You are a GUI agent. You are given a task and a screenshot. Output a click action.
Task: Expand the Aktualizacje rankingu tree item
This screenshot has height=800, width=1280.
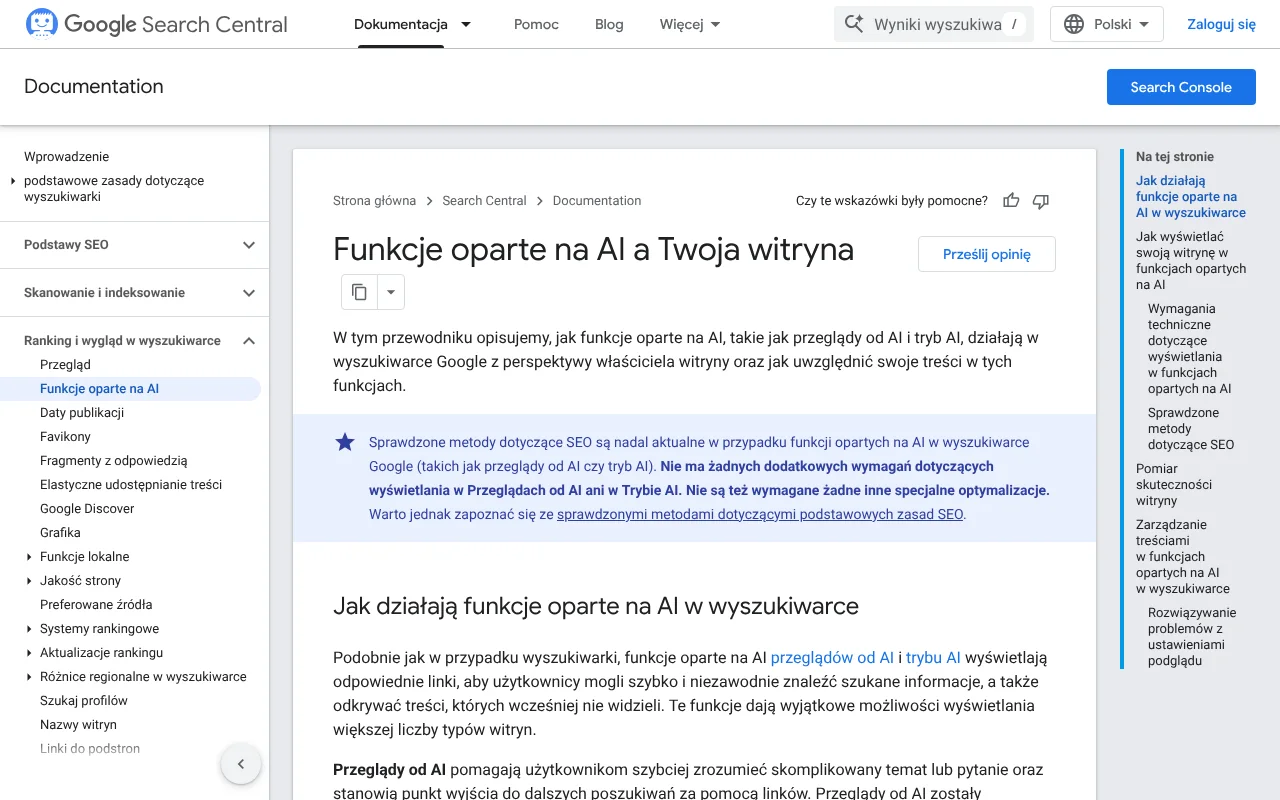click(x=29, y=653)
